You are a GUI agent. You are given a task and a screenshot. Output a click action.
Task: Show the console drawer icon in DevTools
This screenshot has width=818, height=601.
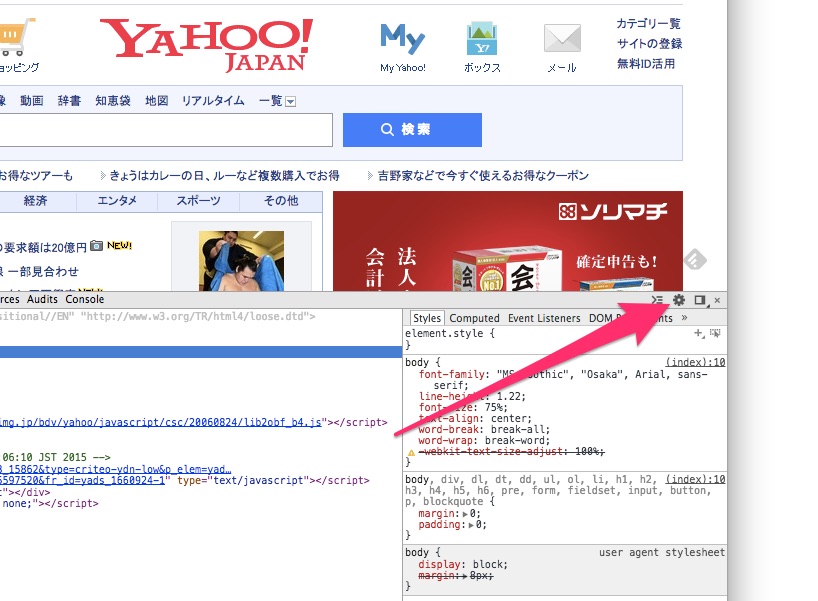[x=657, y=300]
